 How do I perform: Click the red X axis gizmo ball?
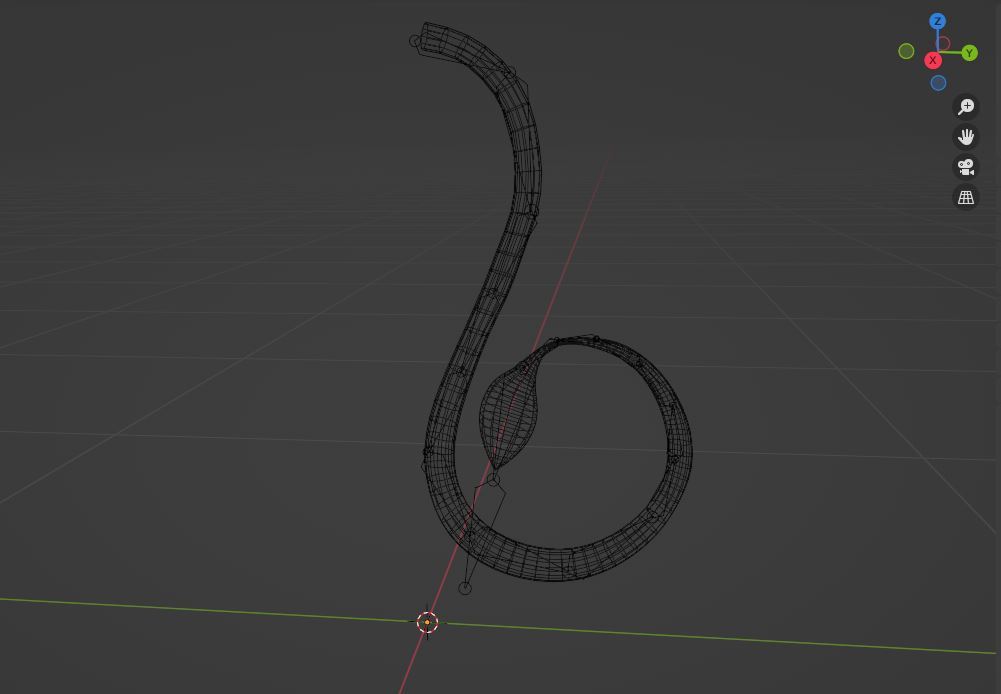coord(933,61)
